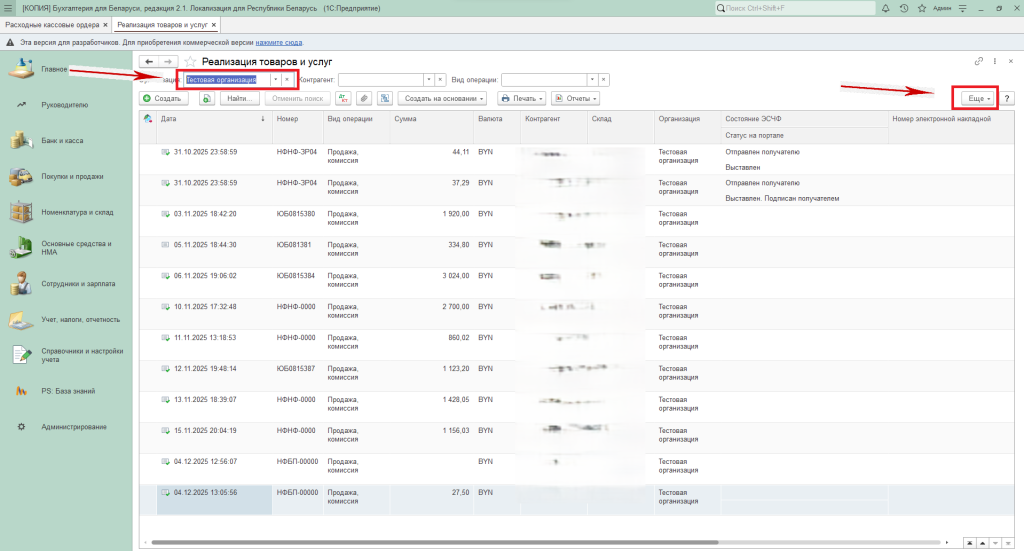Click the Дт/Кт postings icon
Image resolution: width=1024 pixels, height=551 pixels.
pos(344,99)
